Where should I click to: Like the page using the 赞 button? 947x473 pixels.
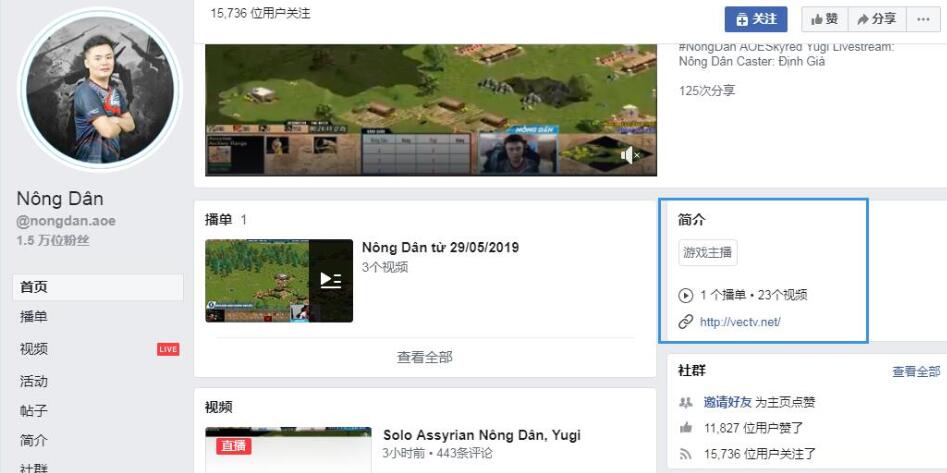pos(824,19)
